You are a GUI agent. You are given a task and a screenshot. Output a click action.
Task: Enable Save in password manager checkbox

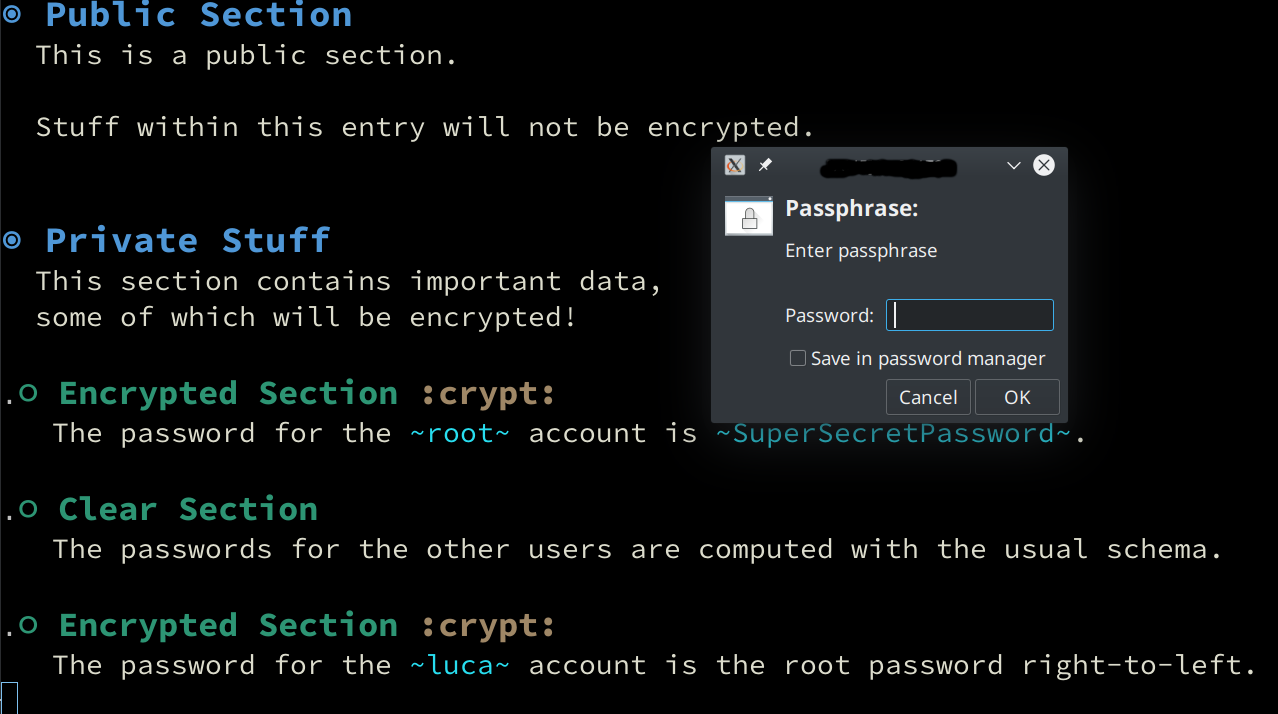click(x=798, y=358)
